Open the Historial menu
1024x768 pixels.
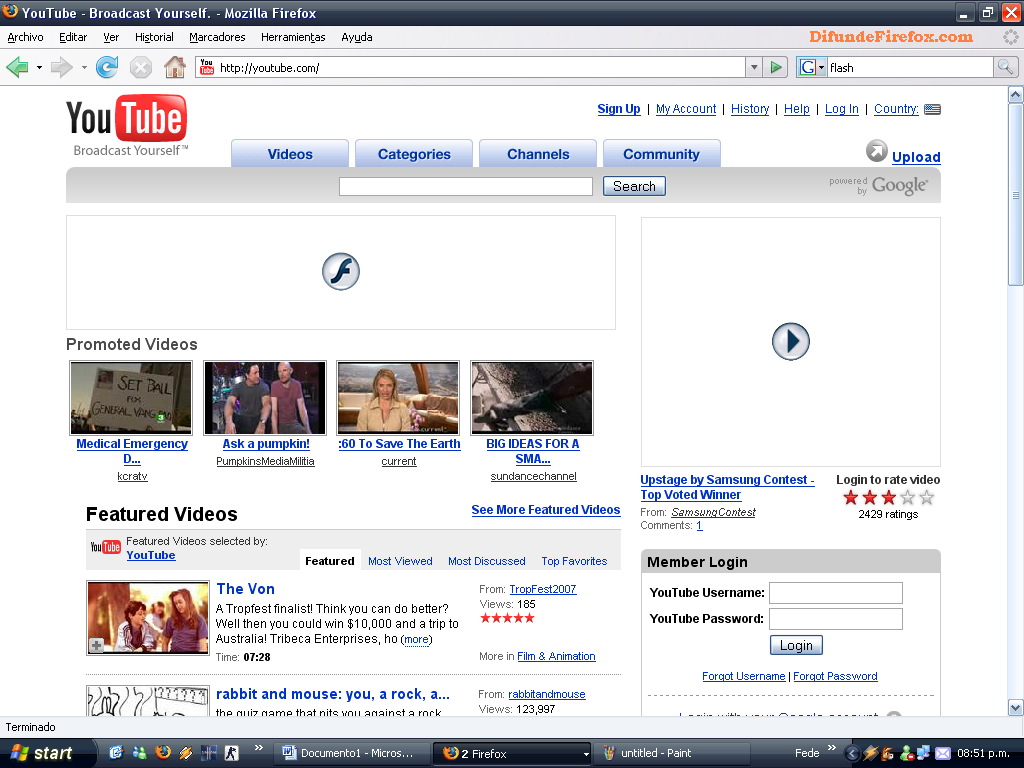154,37
